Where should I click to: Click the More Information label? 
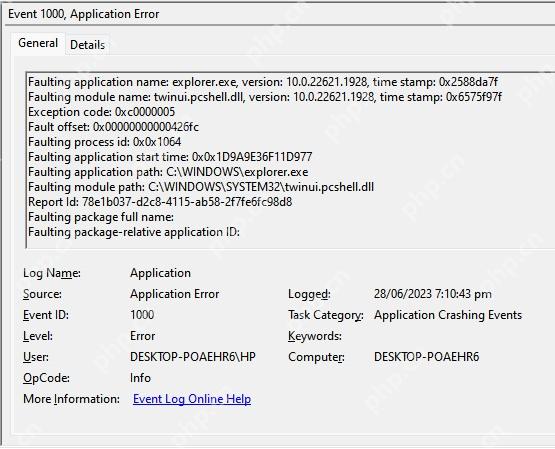tap(71, 399)
